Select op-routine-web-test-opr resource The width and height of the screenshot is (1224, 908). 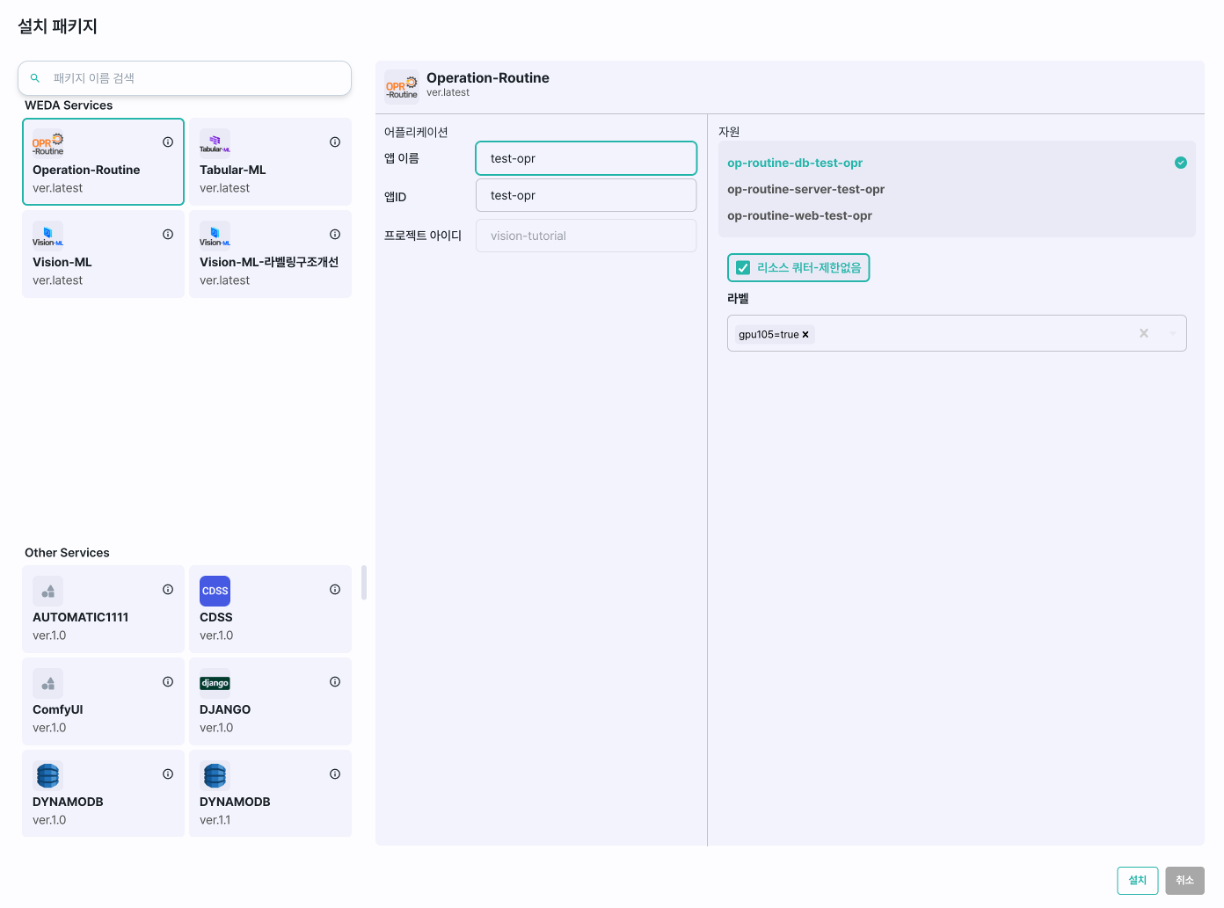pyautogui.click(x=799, y=215)
